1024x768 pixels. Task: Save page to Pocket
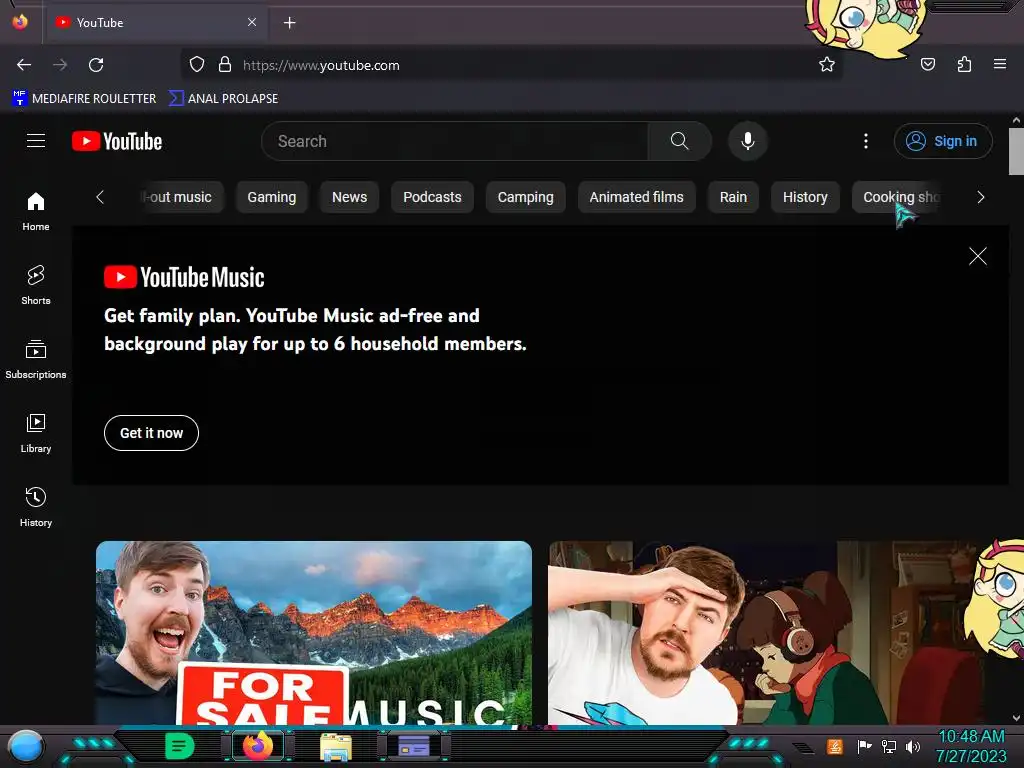pos(928,64)
